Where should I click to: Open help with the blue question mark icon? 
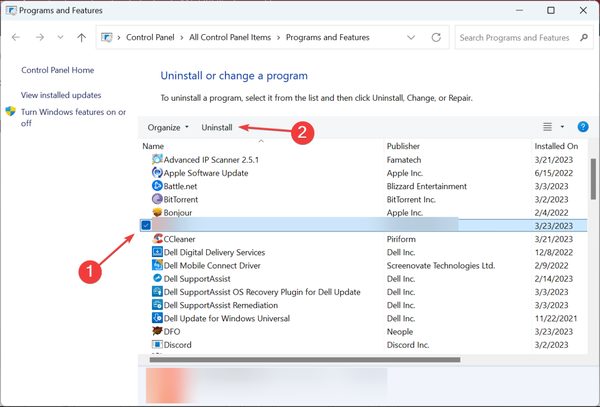pyautogui.click(x=583, y=127)
